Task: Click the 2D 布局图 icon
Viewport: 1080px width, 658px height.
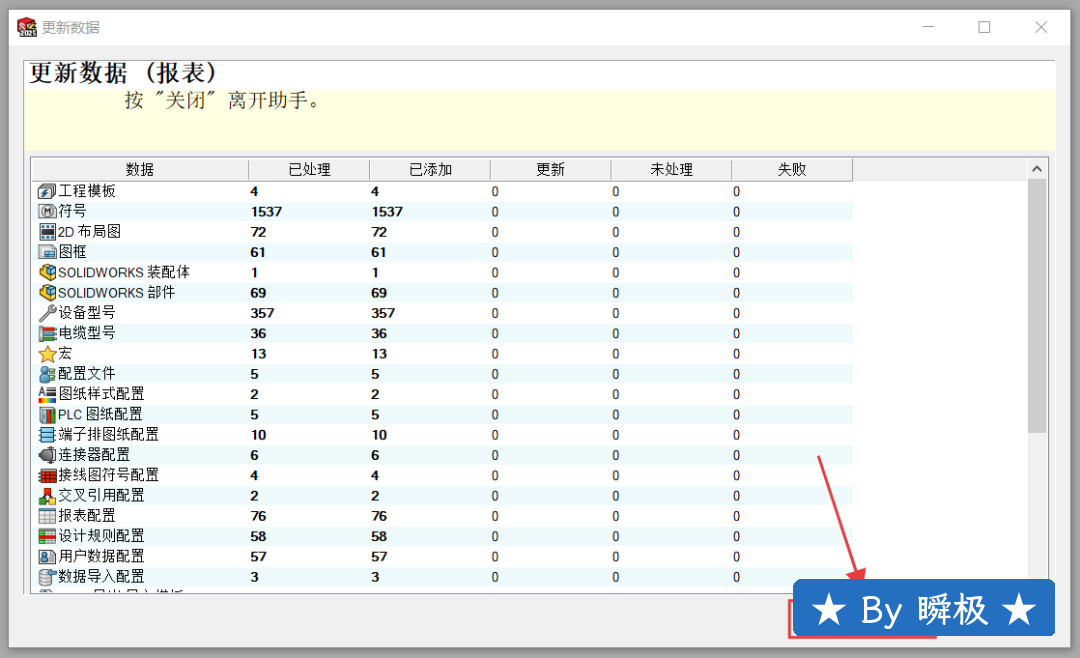Action: tap(47, 231)
